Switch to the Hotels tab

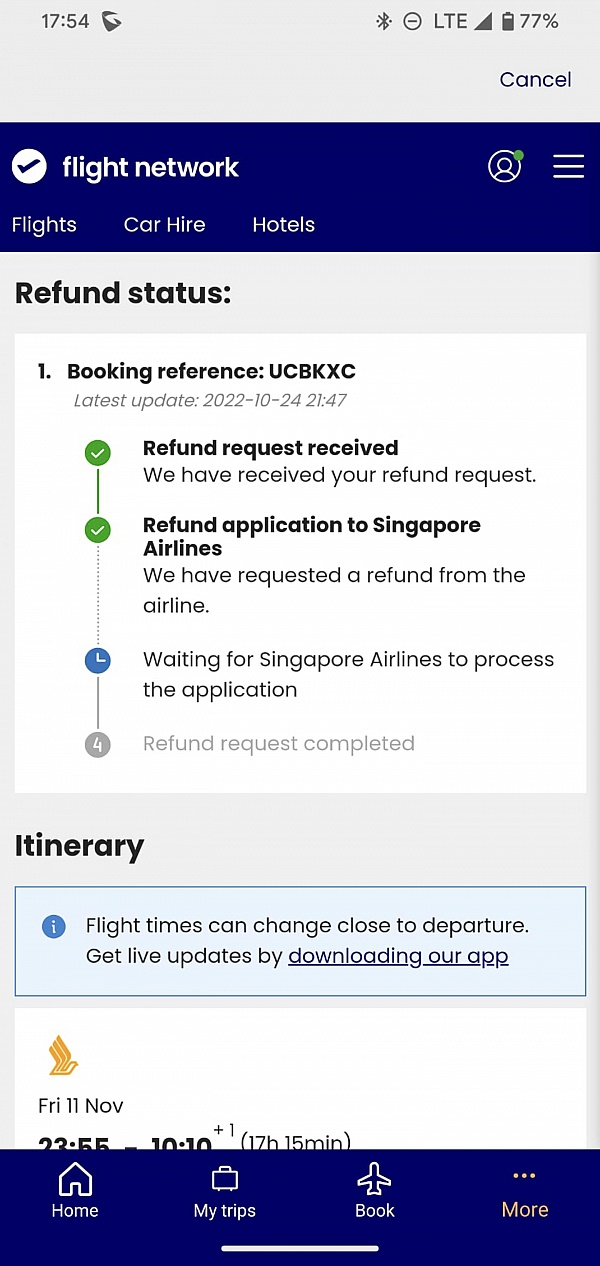coord(283,225)
